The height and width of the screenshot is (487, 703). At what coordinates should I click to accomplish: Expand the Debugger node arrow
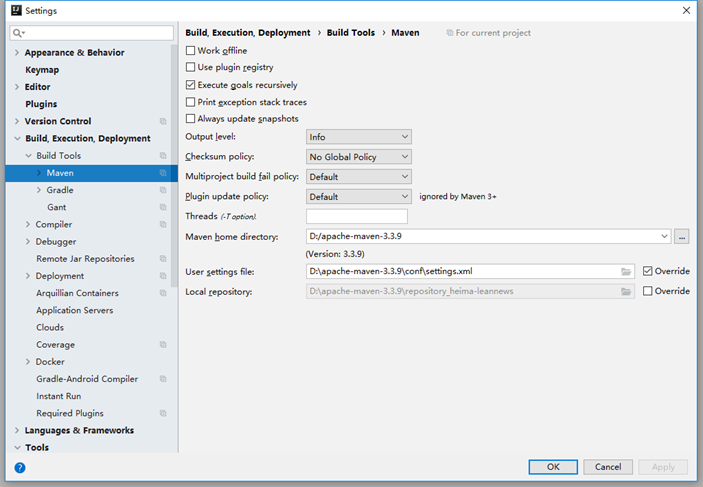tap(28, 242)
